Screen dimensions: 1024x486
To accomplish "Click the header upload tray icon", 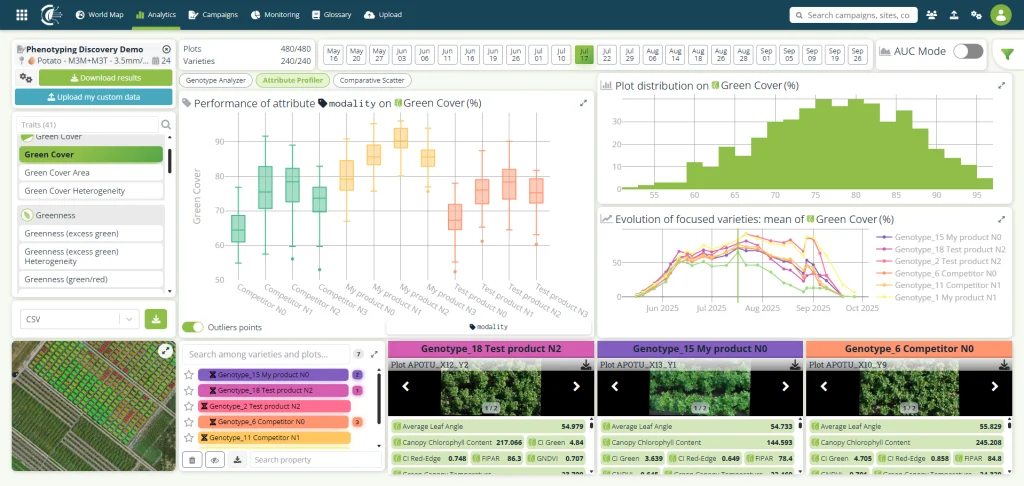I will [954, 14].
